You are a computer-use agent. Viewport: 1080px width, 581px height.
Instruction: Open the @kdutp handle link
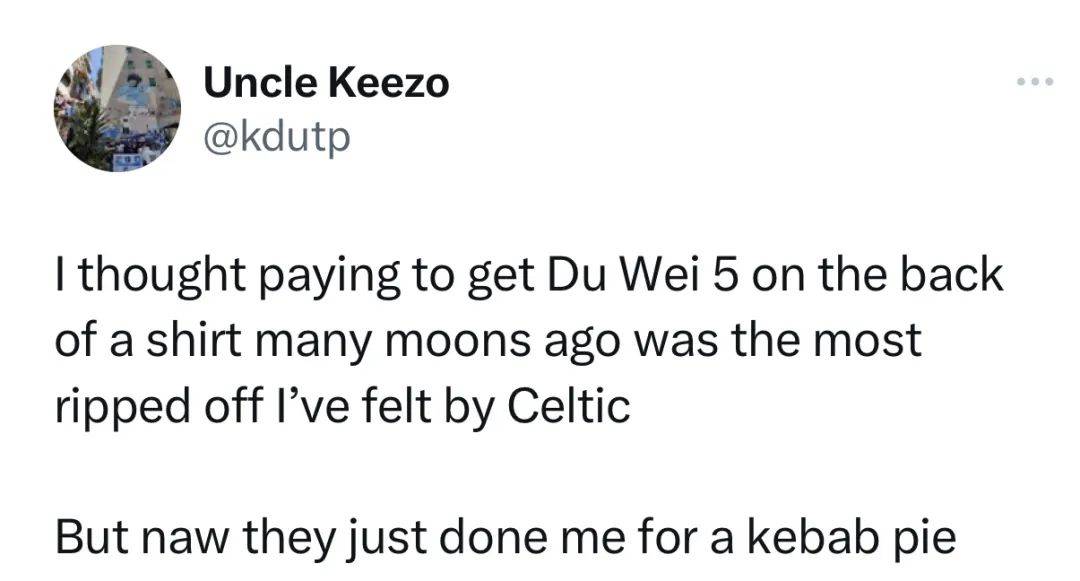[277, 138]
